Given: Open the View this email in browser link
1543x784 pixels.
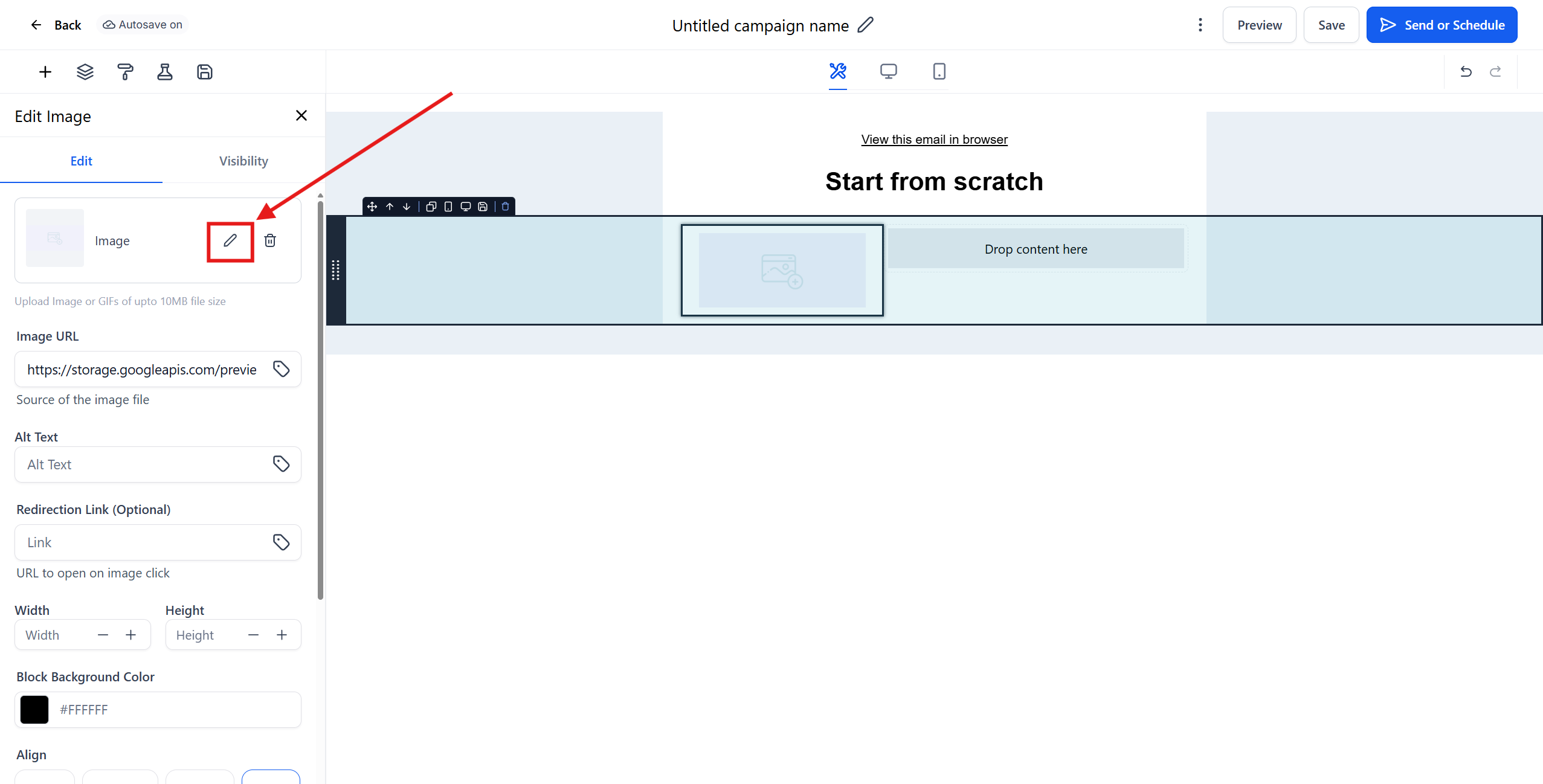Looking at the screenshot, I should 934,140.
